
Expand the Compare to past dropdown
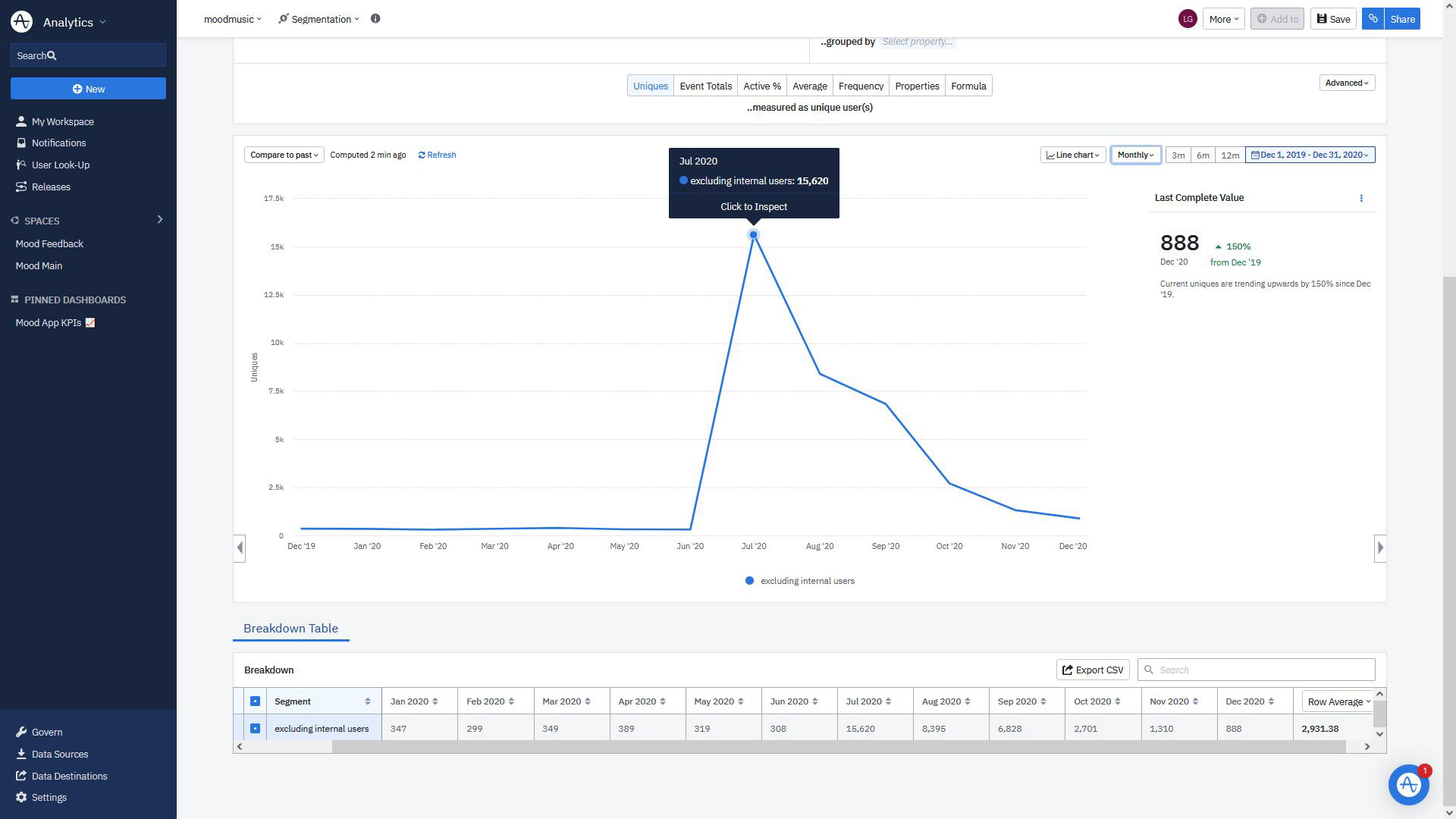point(284,155)
